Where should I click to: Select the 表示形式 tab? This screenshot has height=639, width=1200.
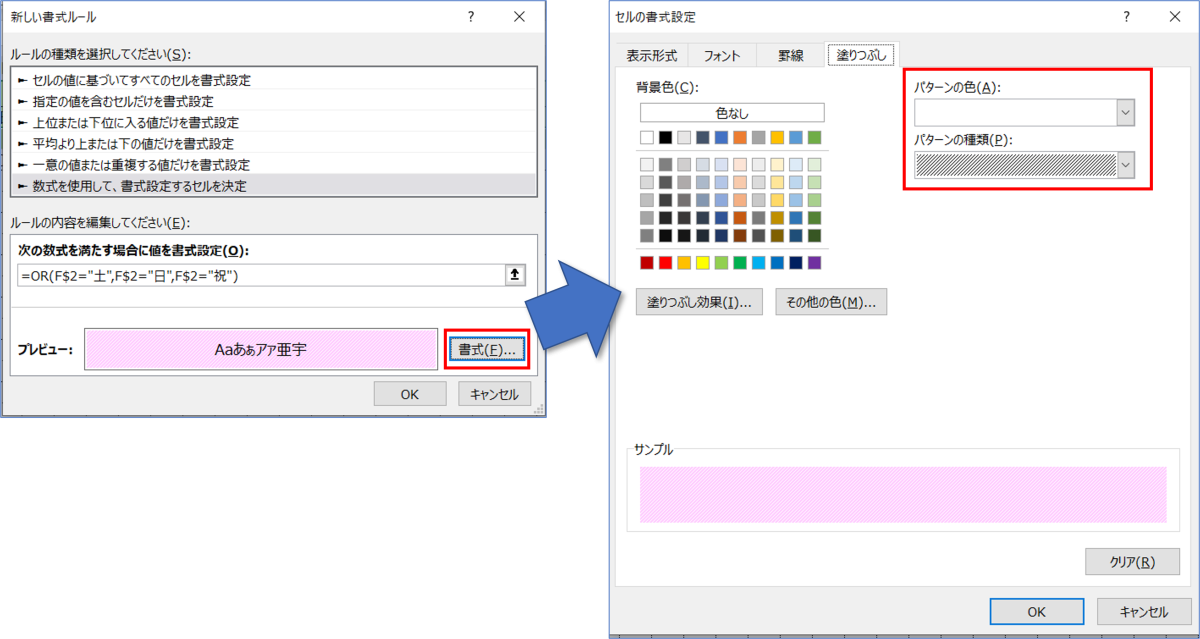tap(652, 56)
